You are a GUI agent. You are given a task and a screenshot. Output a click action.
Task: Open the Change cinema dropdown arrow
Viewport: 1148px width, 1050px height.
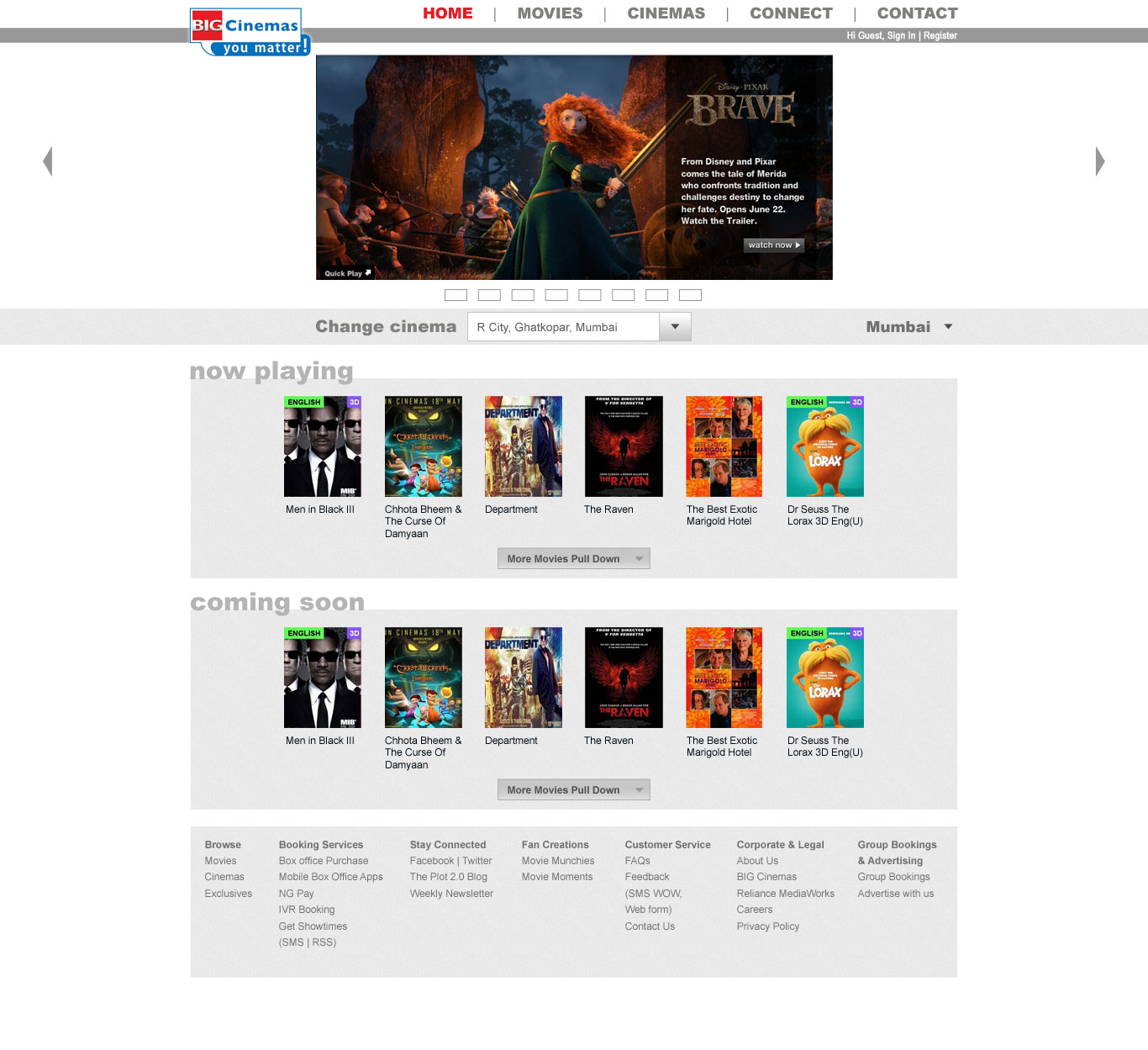675,327
